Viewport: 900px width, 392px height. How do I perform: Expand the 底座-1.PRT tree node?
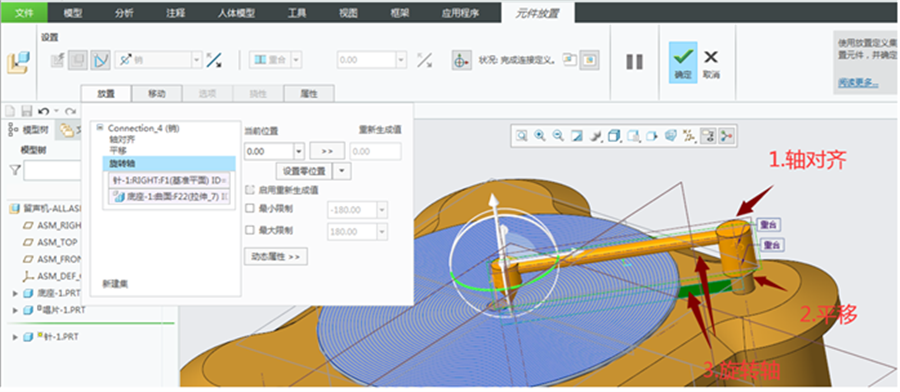pyautogui.click(x=15, y=293)
